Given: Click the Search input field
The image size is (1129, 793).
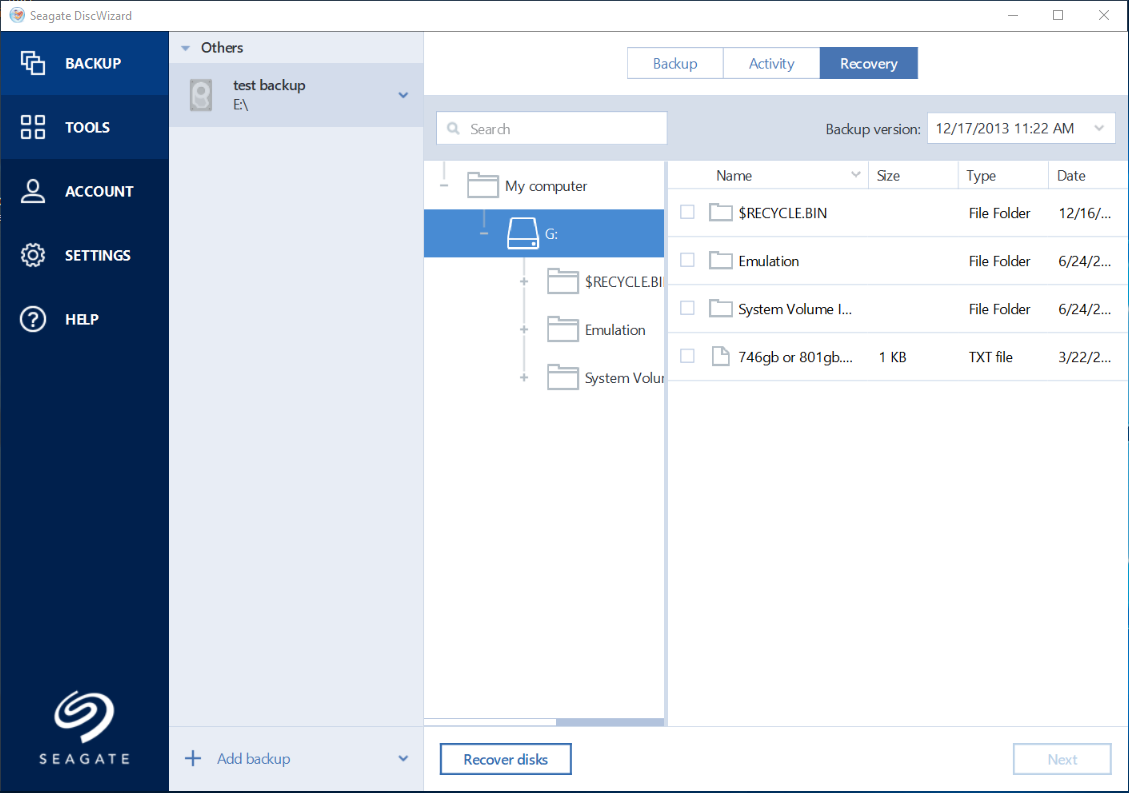Looking at the screenshot, I should click(552, 128).
